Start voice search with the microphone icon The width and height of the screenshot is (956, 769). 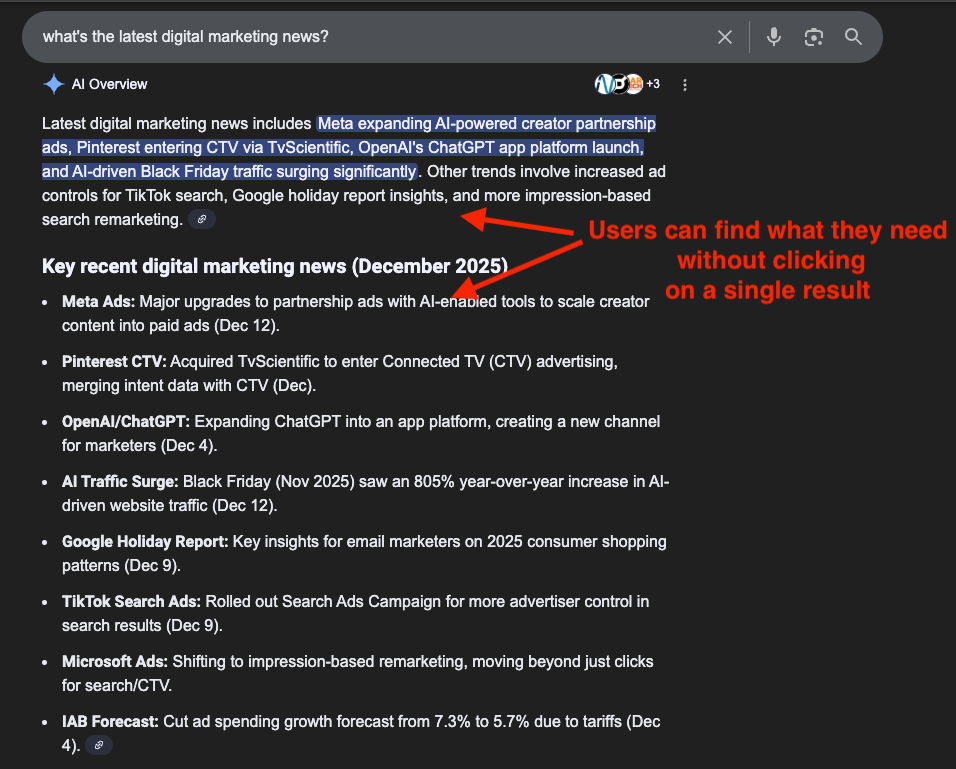pyautogui.click(x=773, y=37)
